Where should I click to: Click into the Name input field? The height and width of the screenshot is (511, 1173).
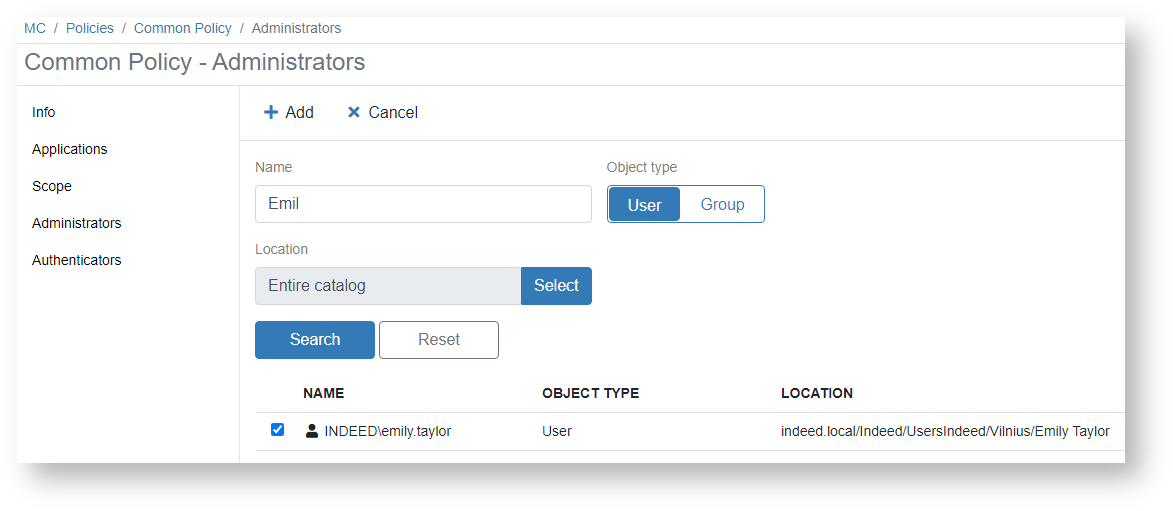423,204
